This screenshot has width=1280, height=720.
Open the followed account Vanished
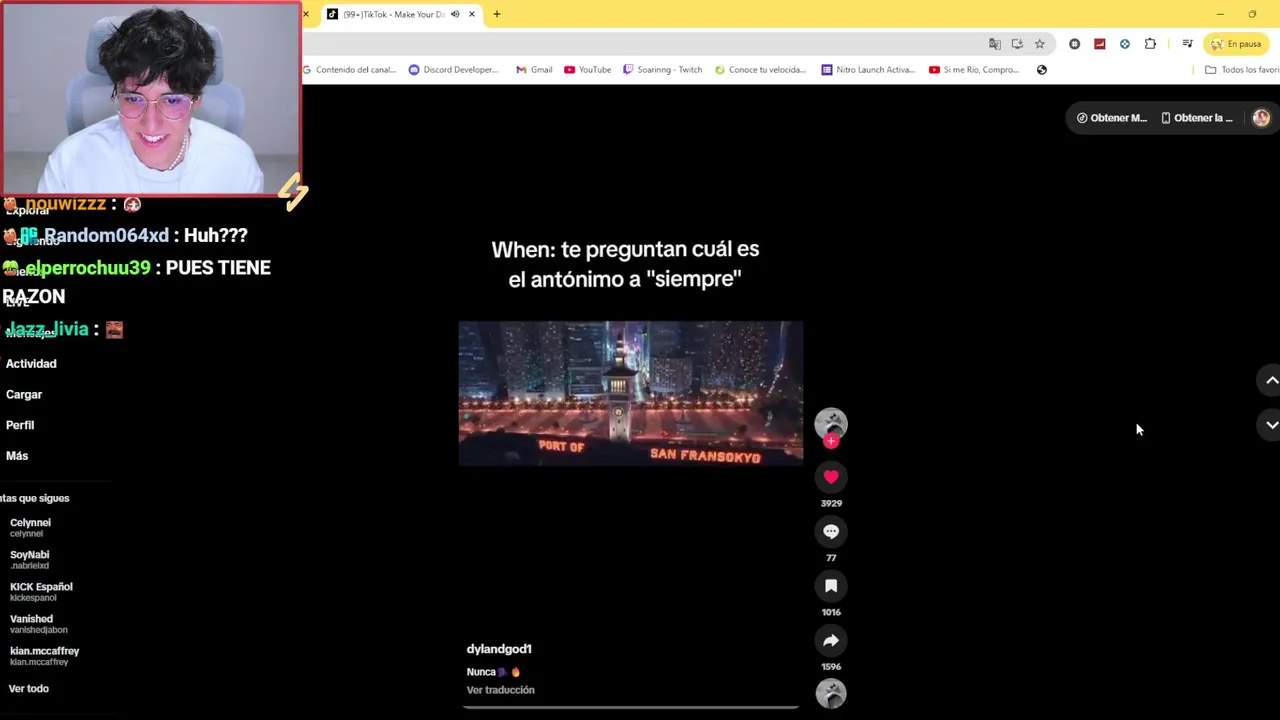[x=38, y=623]
